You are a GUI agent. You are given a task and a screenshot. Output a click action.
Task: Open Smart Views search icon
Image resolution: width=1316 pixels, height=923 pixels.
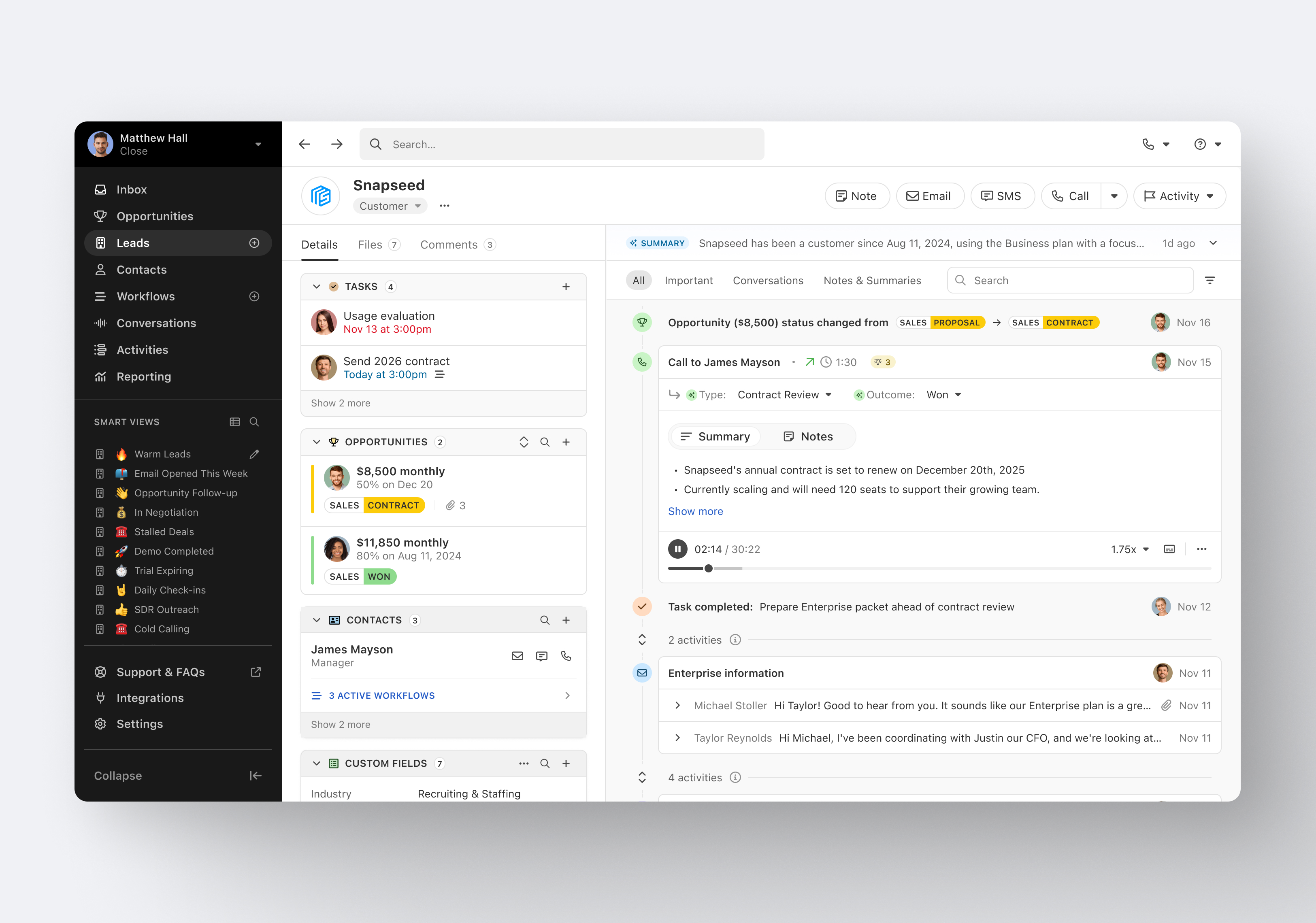click(254, 422)
